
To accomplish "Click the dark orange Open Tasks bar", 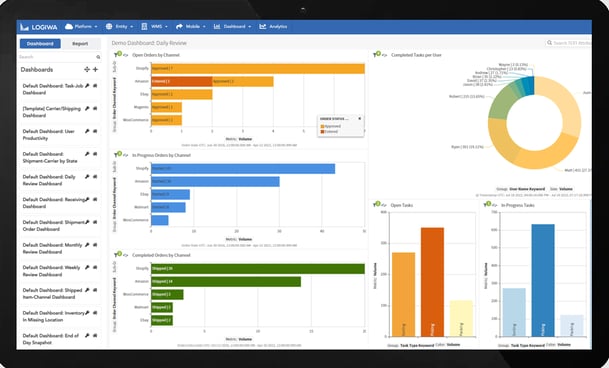I will [x=432, y=282].
